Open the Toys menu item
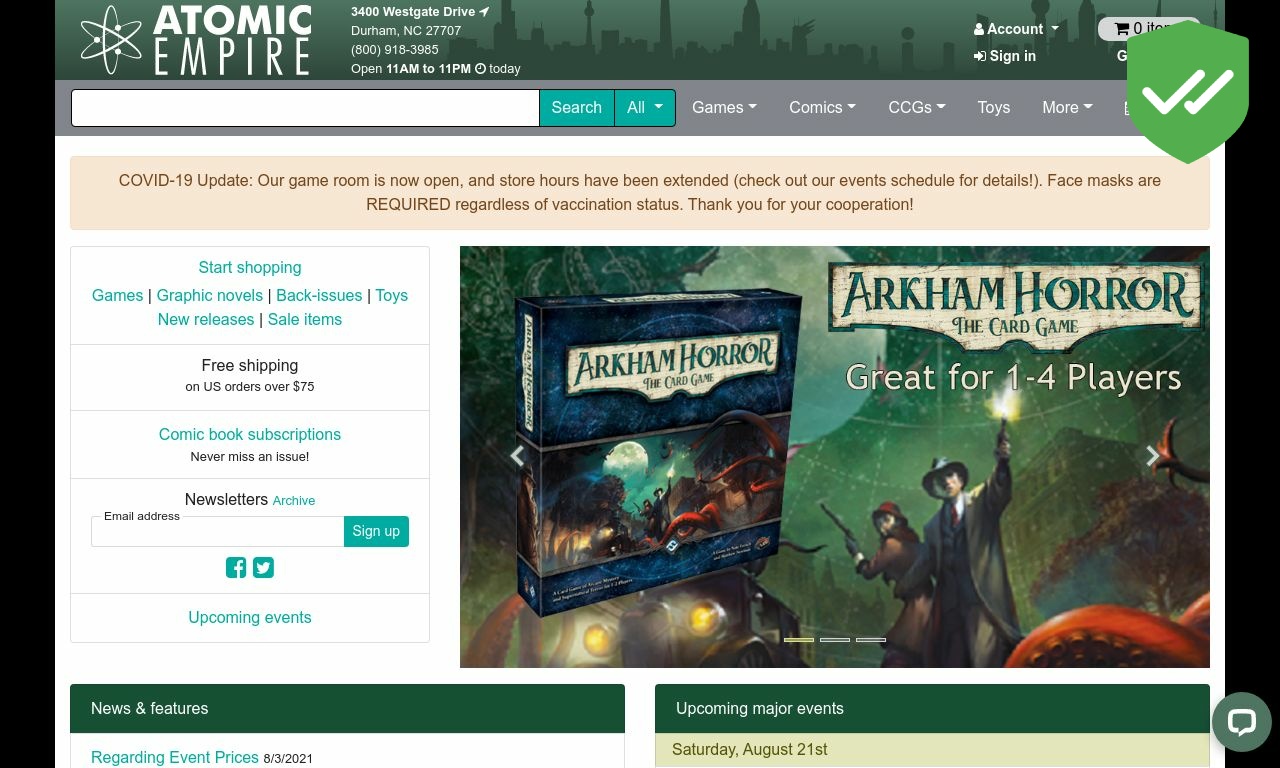 coord(993,108)
